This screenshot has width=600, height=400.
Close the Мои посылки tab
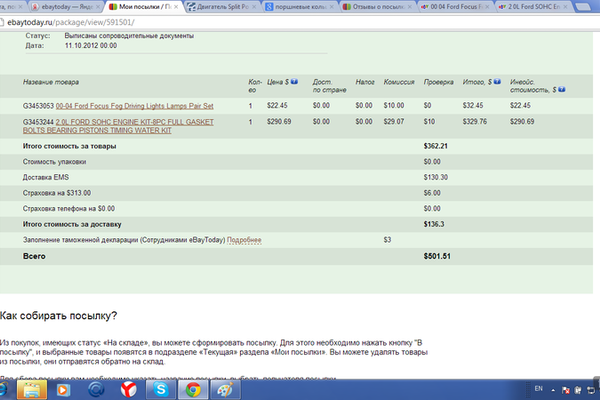click(176, 7)
